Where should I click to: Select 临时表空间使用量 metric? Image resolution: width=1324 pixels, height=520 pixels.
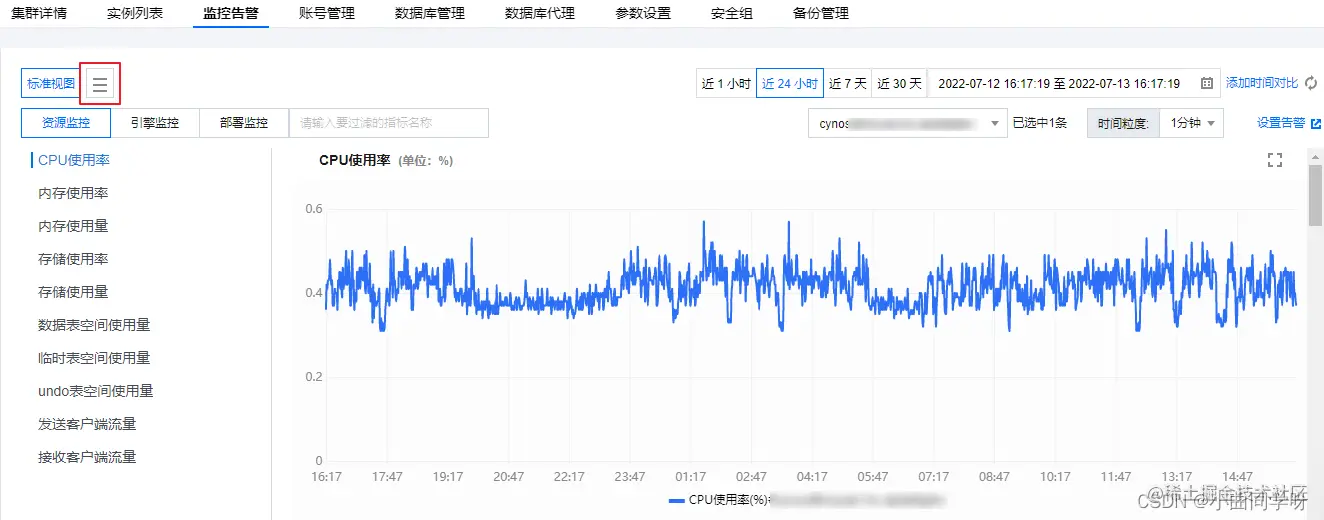coord(94,358)
